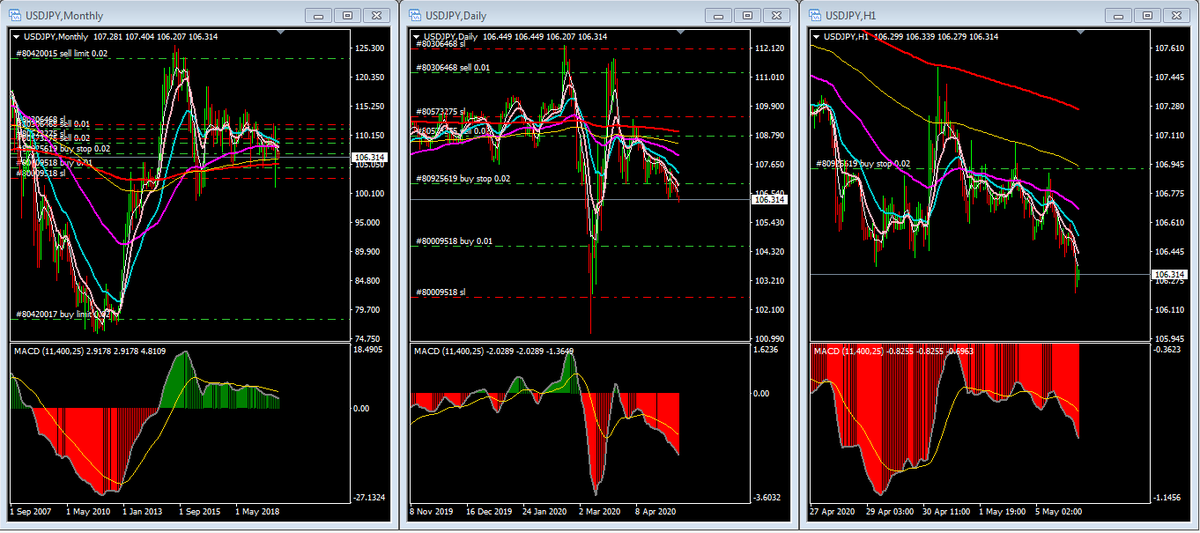Click the 2 Mar 2020 date on Daily axis
1200x533 pixels.
[x=600, y=512]
